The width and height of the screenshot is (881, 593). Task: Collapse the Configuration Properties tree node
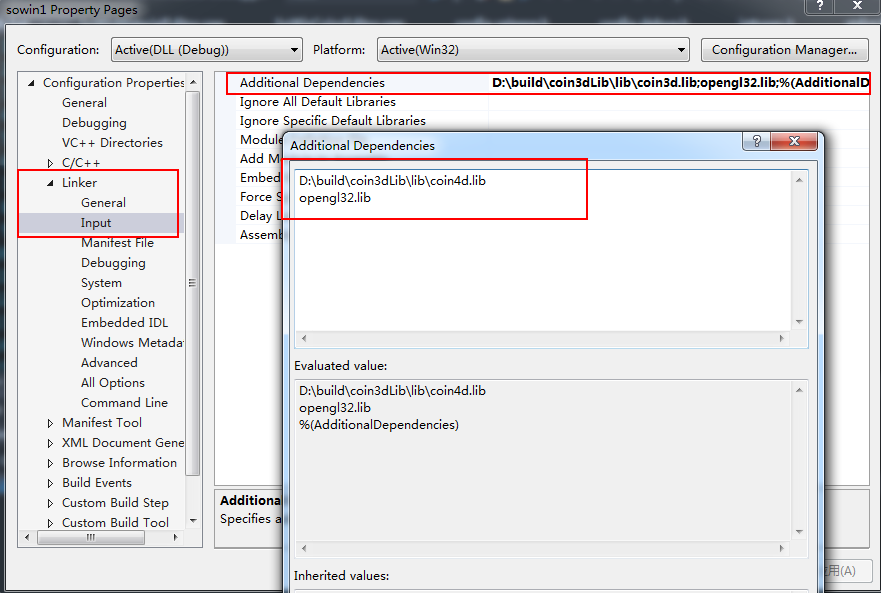[x=32, y=83]
